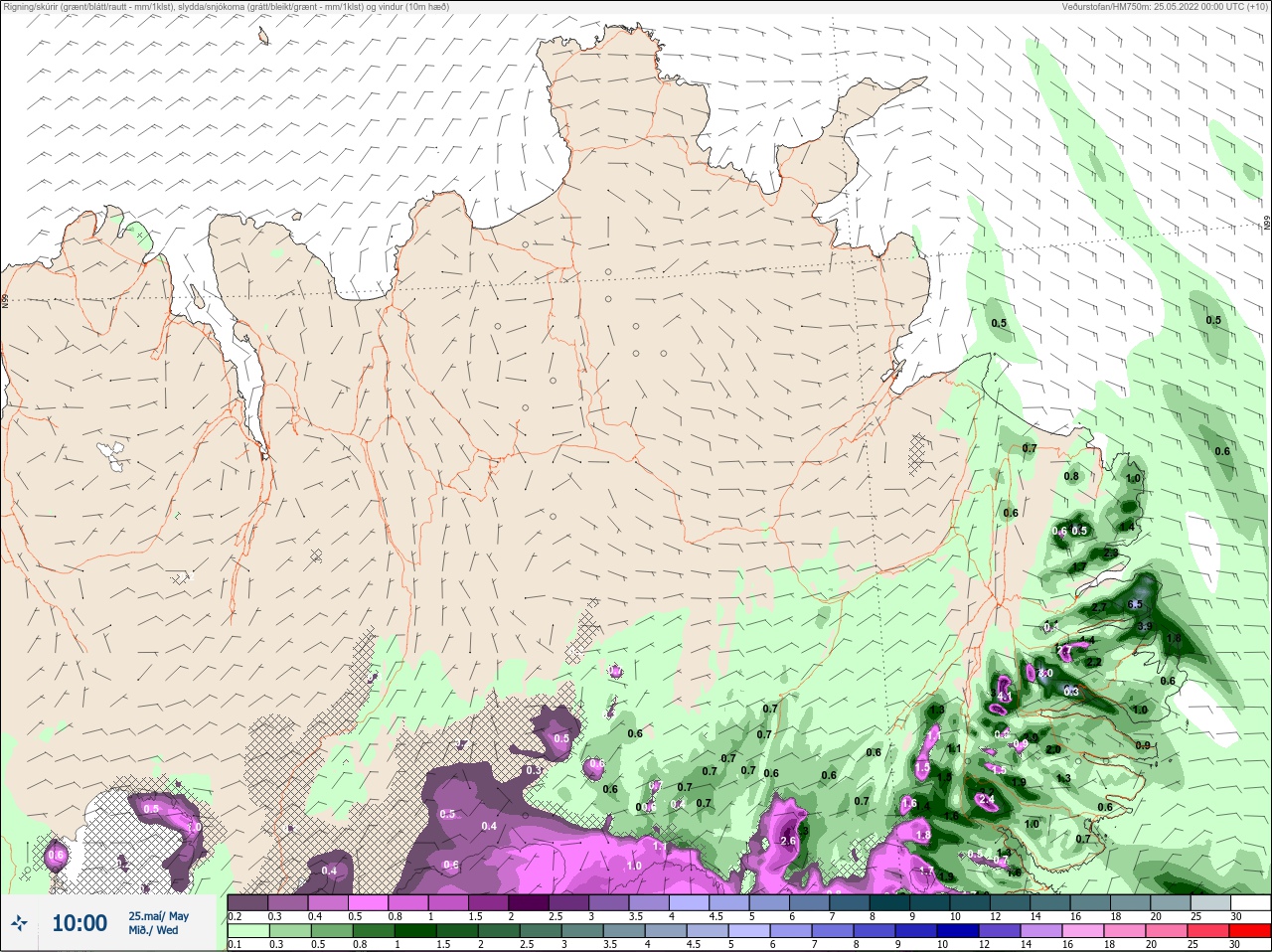Click the '25.maí/ May' date text
Image resolution: width=1272 pixels, height=952 pixels.
(x=158, y=916)
